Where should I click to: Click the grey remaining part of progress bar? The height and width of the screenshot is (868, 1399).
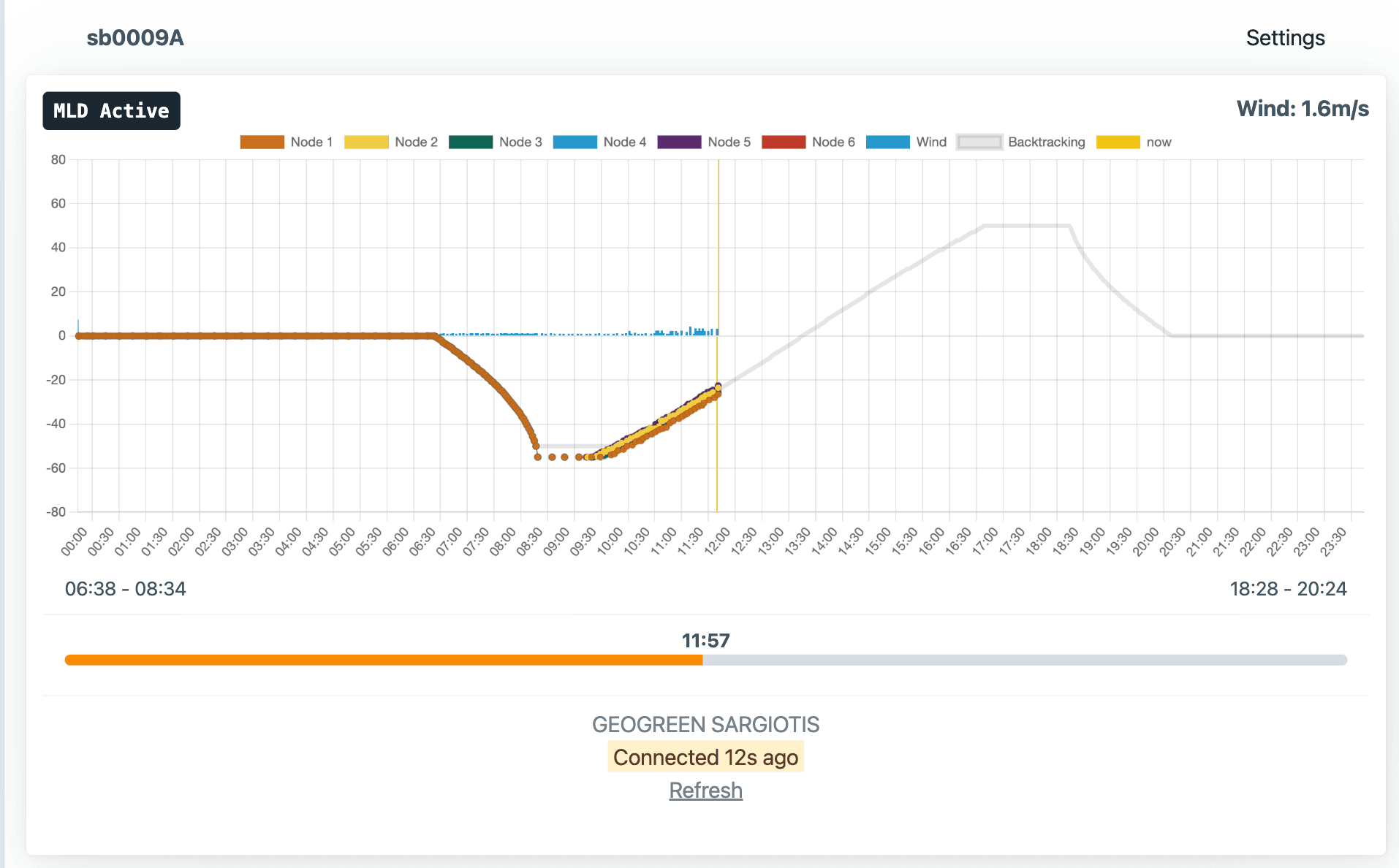coord(1023,660)
